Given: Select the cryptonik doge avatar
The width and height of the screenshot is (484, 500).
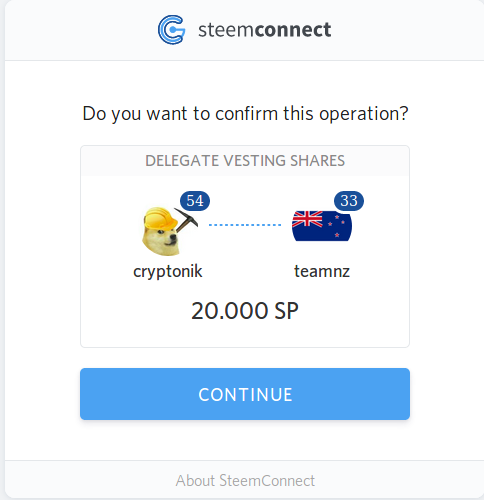Looking at the screenshot, I should [170, 231].
